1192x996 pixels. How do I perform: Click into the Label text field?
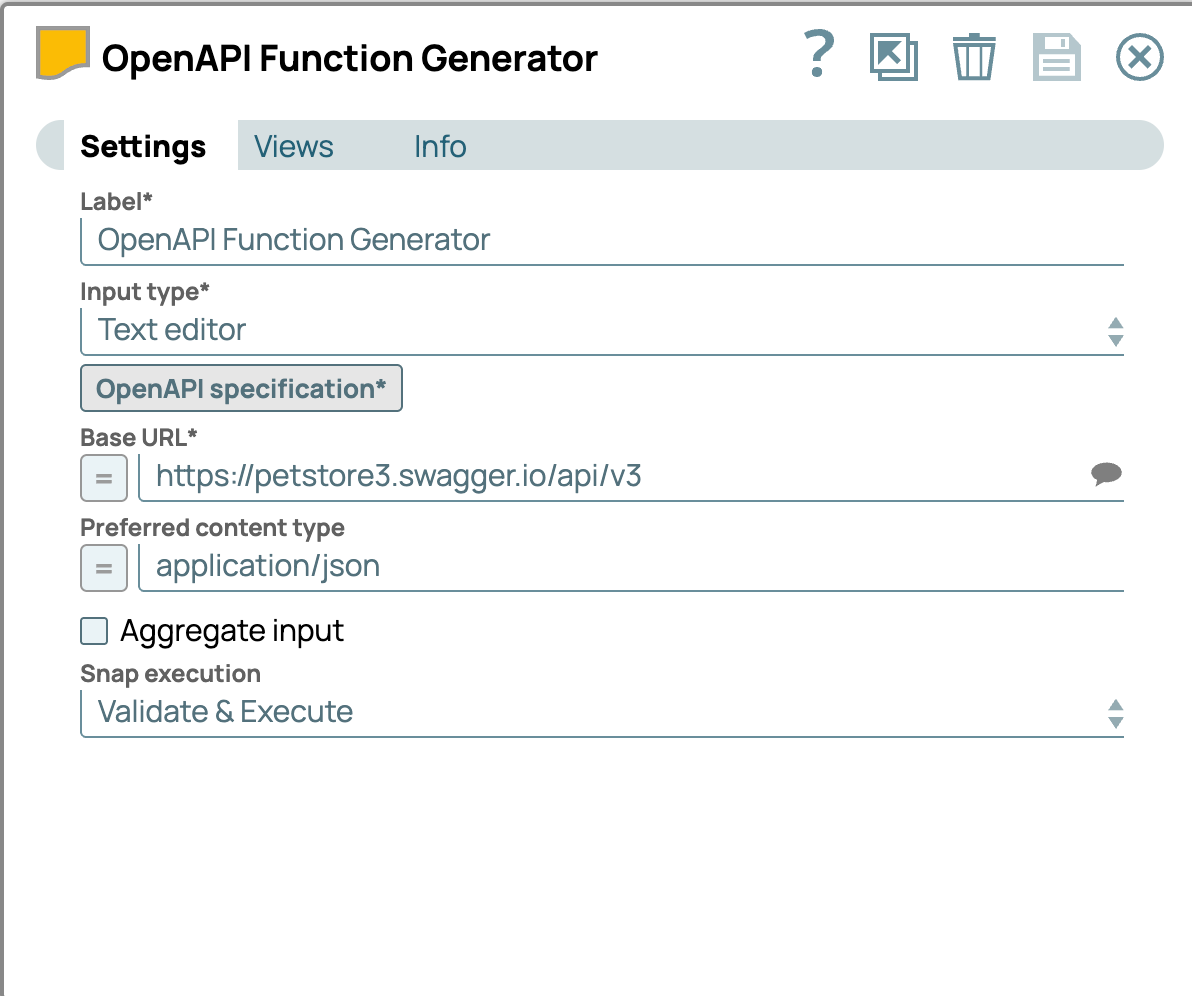[600, 241]
